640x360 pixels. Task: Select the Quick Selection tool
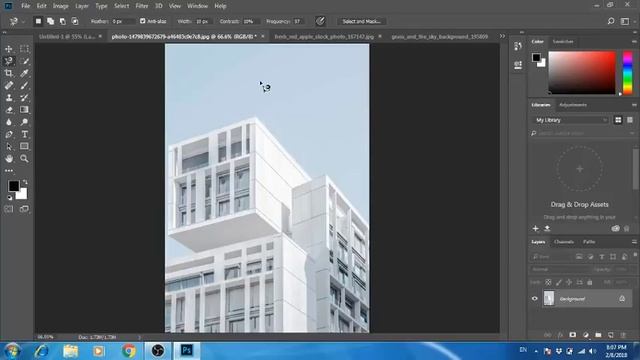pyautogui.click(x=24, y=61)
